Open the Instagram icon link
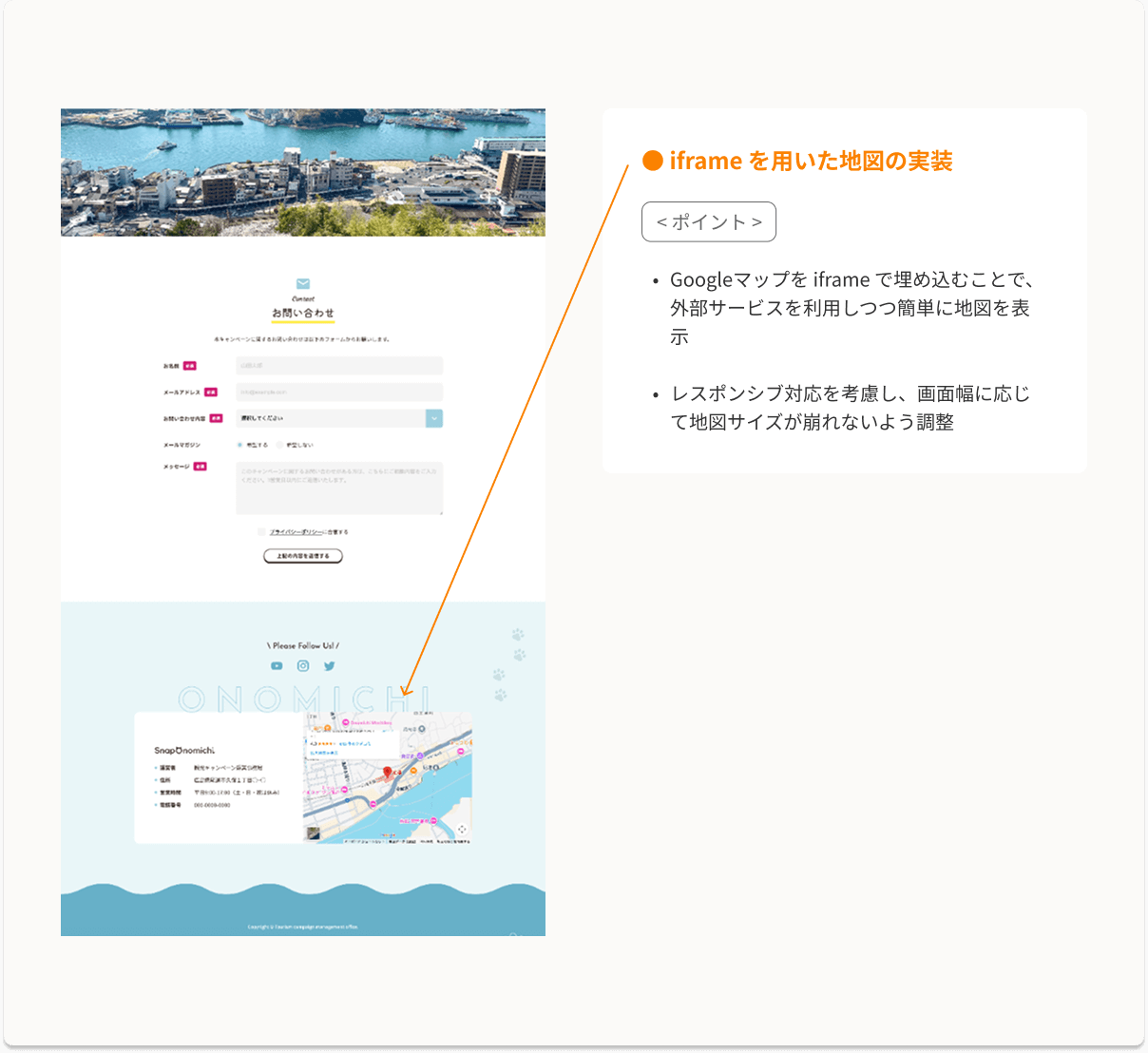 coord(303,666)
